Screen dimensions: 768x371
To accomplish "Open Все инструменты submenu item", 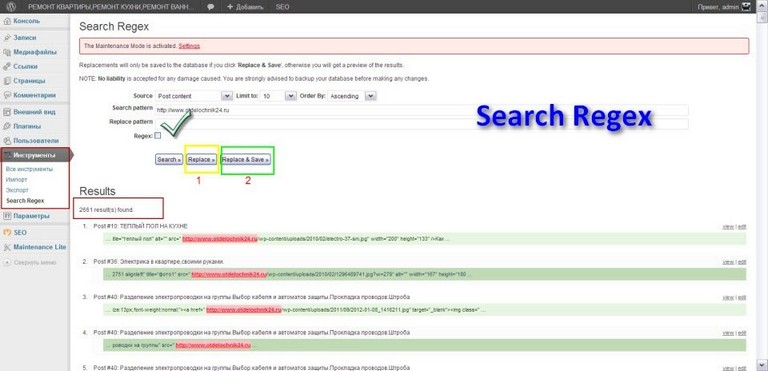I will click(x=29, y=169).
